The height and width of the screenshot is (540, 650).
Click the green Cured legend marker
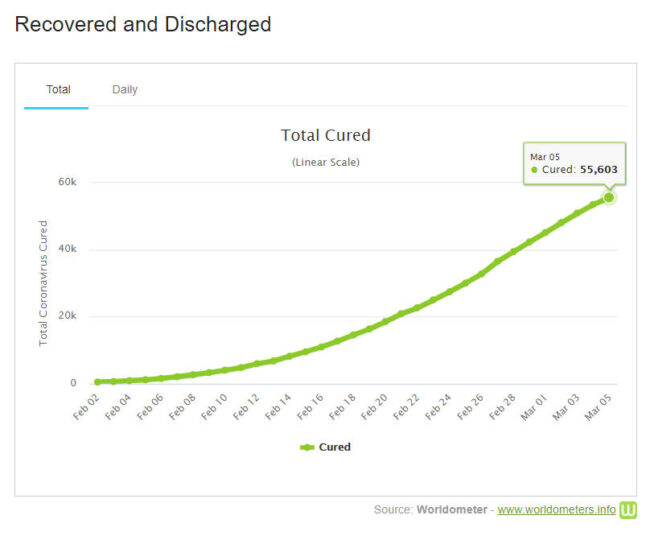click(x=307, y=447)
